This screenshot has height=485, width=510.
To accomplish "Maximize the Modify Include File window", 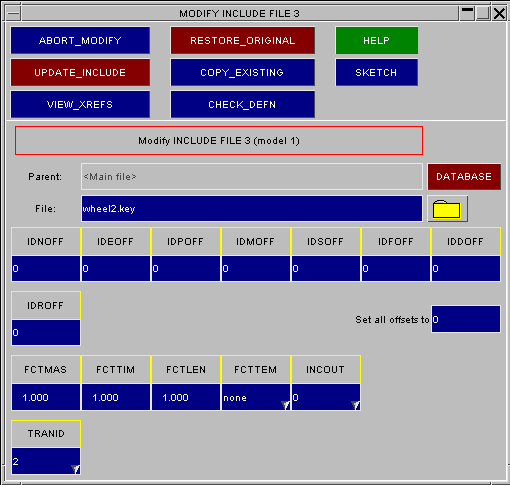I will (x=483, y=13).
